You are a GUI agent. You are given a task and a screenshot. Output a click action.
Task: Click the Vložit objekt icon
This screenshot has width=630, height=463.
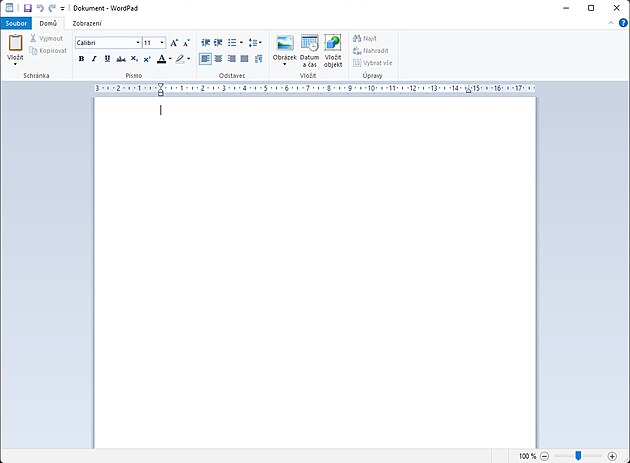pyautogui.click(x=333, y=43)
